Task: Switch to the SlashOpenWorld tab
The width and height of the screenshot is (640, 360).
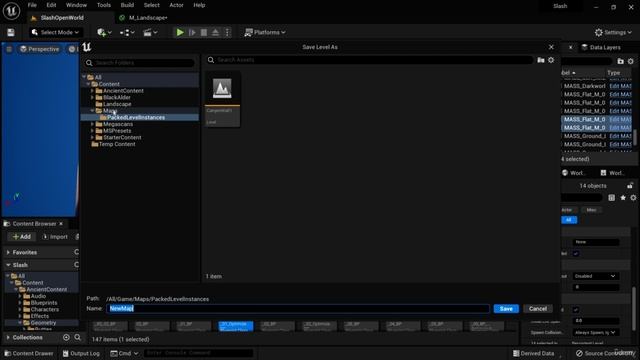Action: pos(62,18)
